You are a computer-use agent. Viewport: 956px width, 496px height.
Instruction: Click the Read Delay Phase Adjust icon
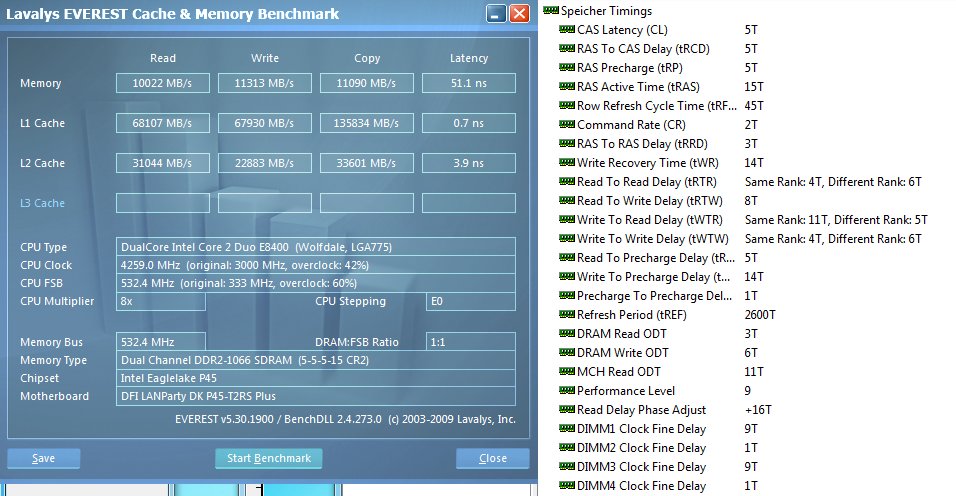pyautogui.click(x=567, y=409)
